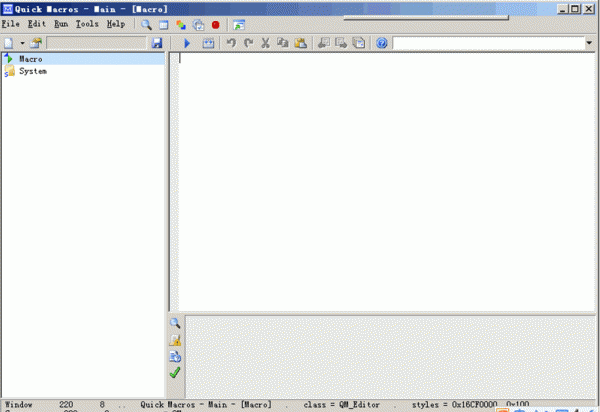
Task: Click the 'Window' label in the status bar
Action: coord(18,404)
